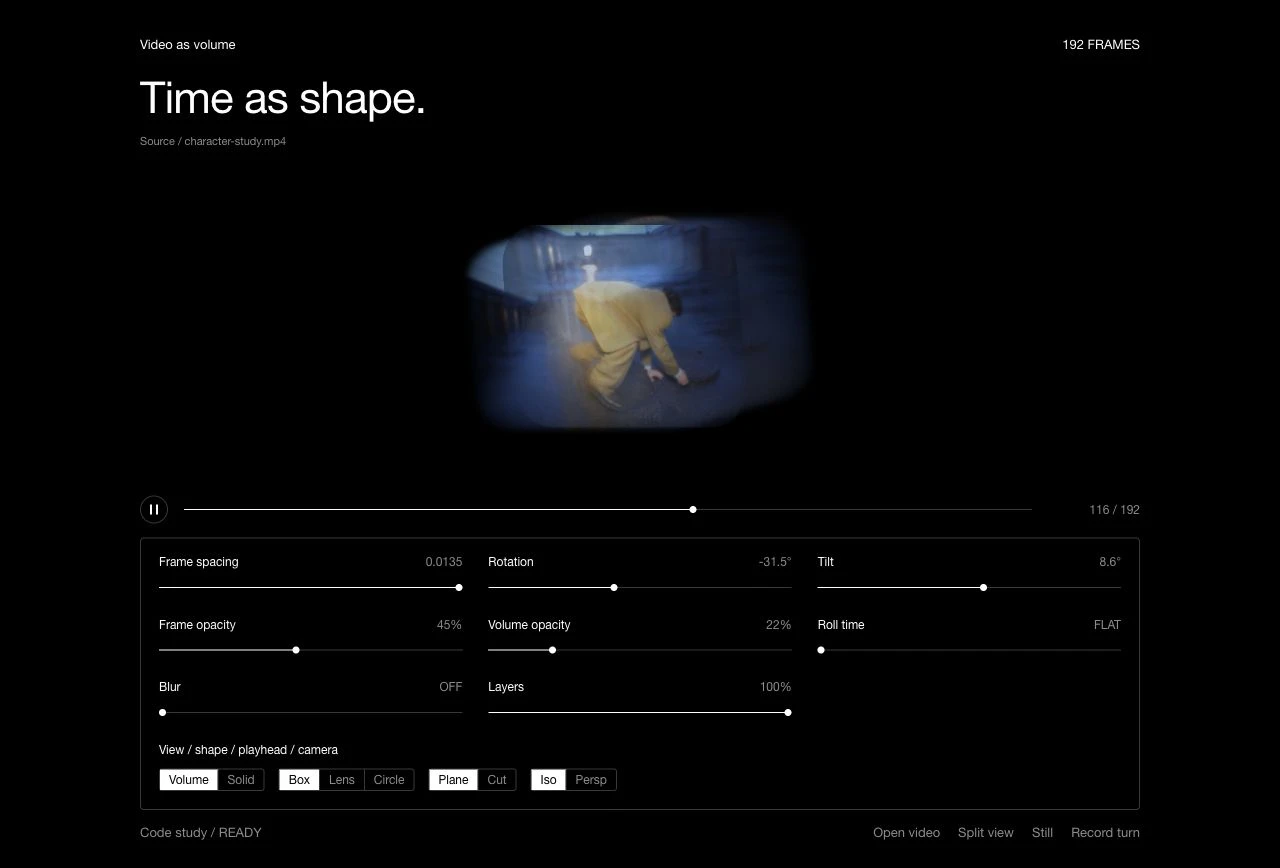Viewport: 1280px width, 868px height.
Task: Activate Split view
Action: [986, 833]
